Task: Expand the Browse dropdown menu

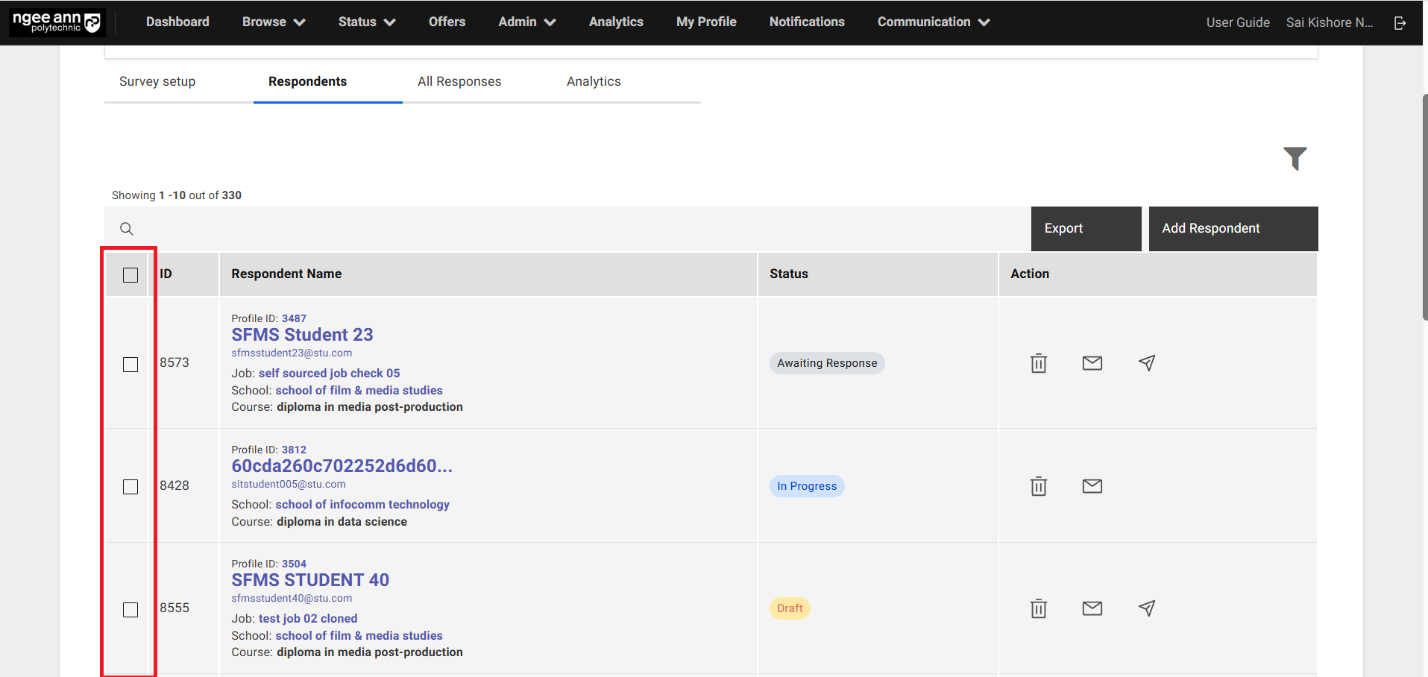Action: (272, 21)
